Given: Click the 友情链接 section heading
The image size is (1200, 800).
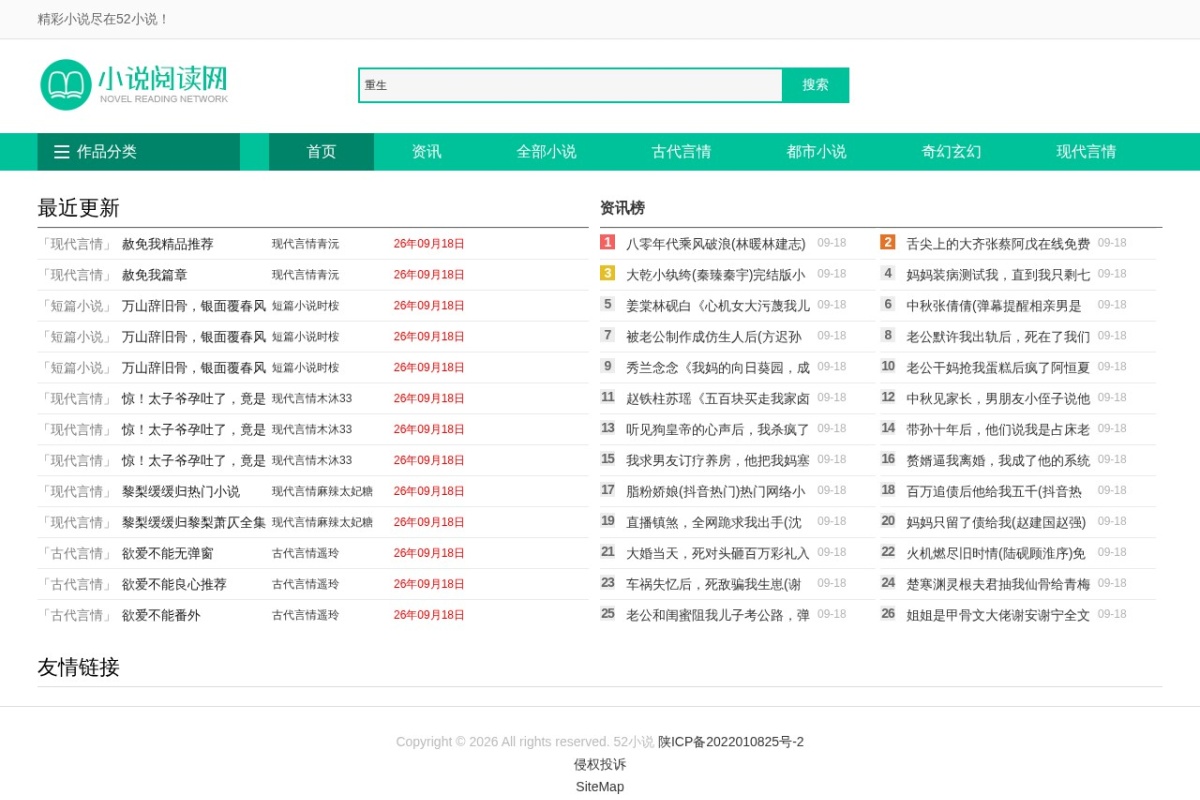Looking at the screenshot, I should click(x=78, y=667).
